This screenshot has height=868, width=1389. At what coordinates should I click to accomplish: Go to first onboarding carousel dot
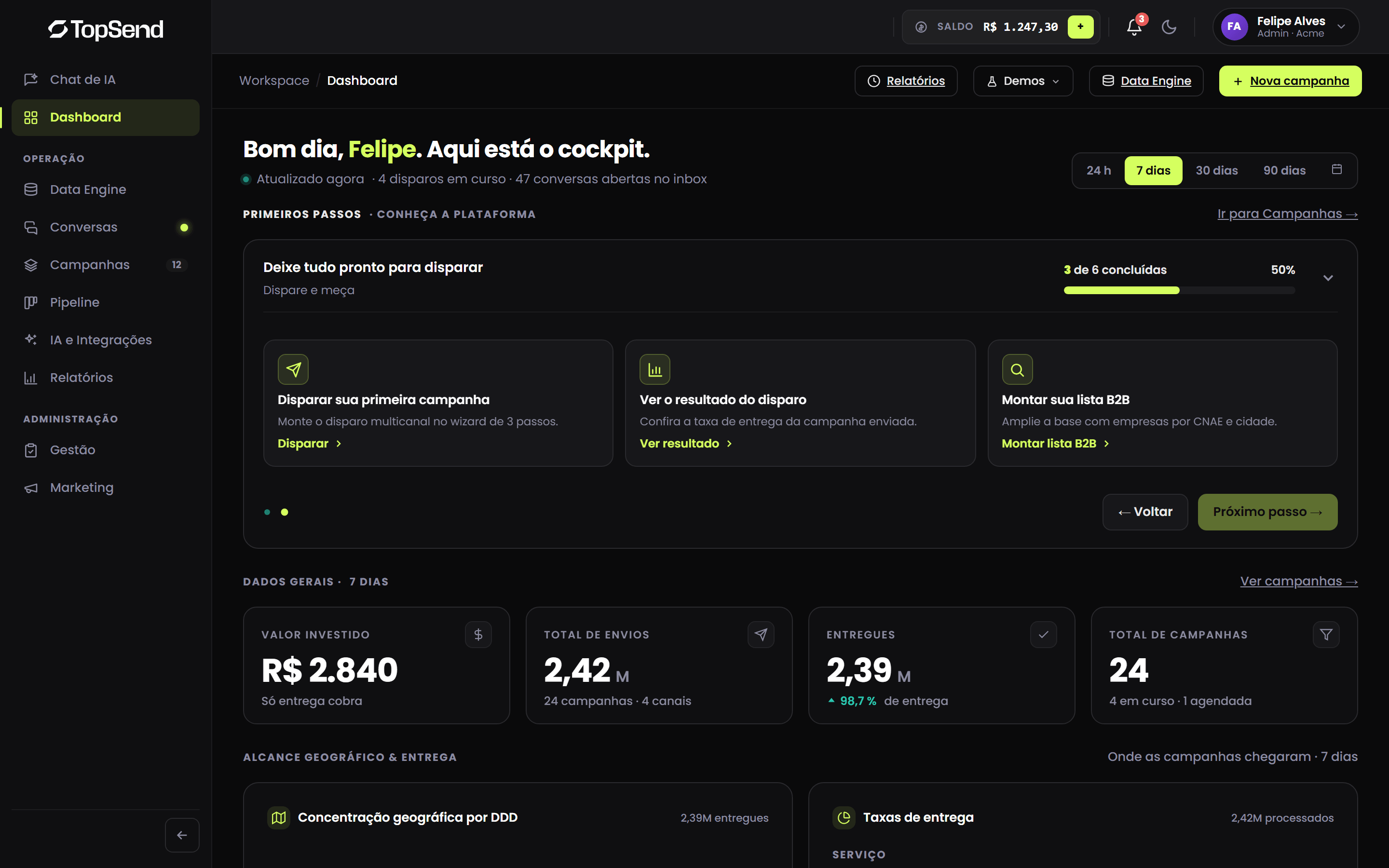267,512
